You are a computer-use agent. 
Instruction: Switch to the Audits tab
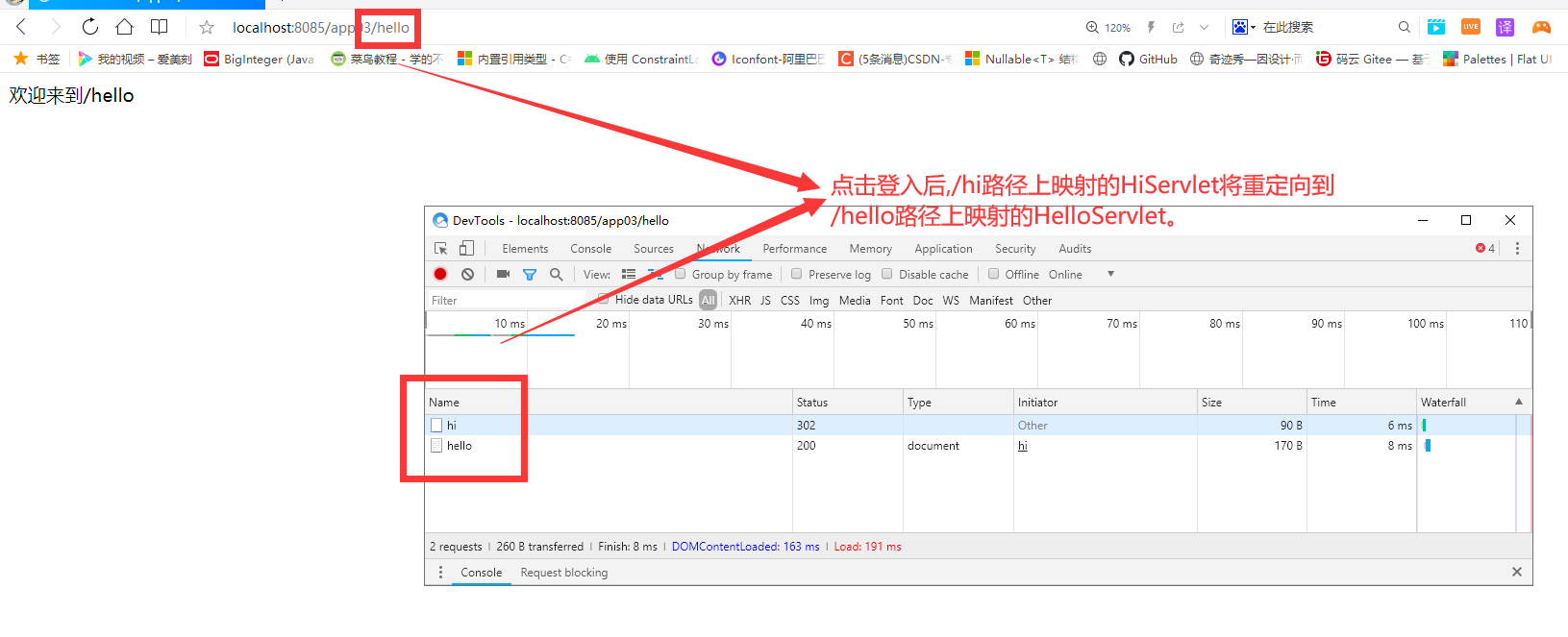pyautogui.click(x=1075, y=248)
